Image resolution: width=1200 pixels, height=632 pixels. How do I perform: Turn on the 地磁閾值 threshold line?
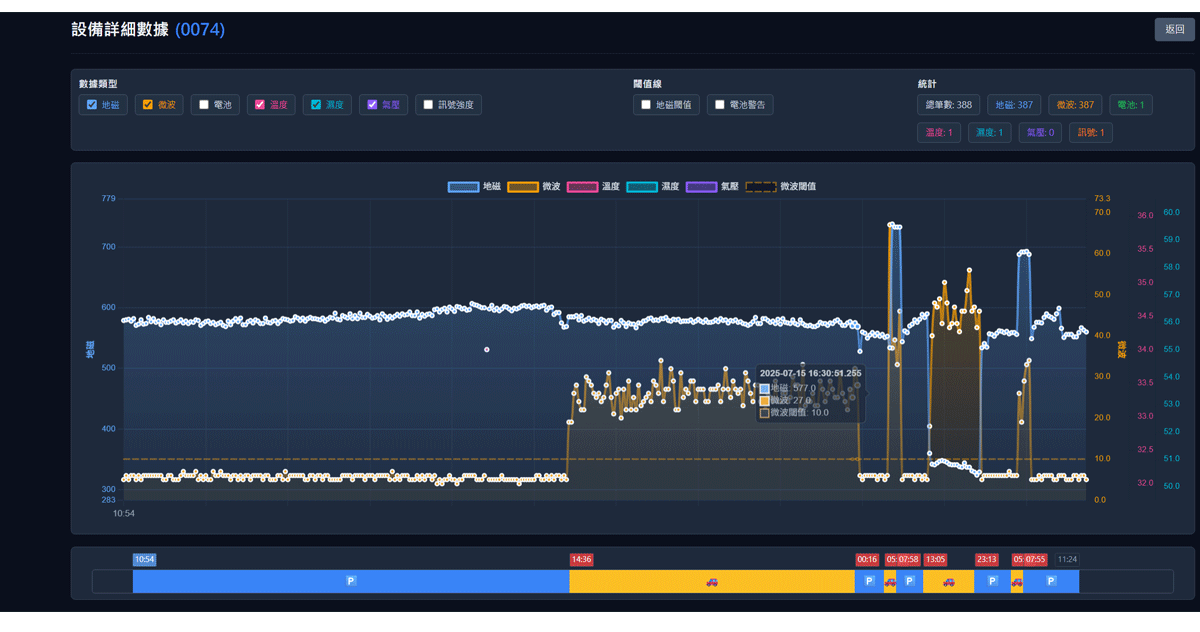(x=646, y=105)
